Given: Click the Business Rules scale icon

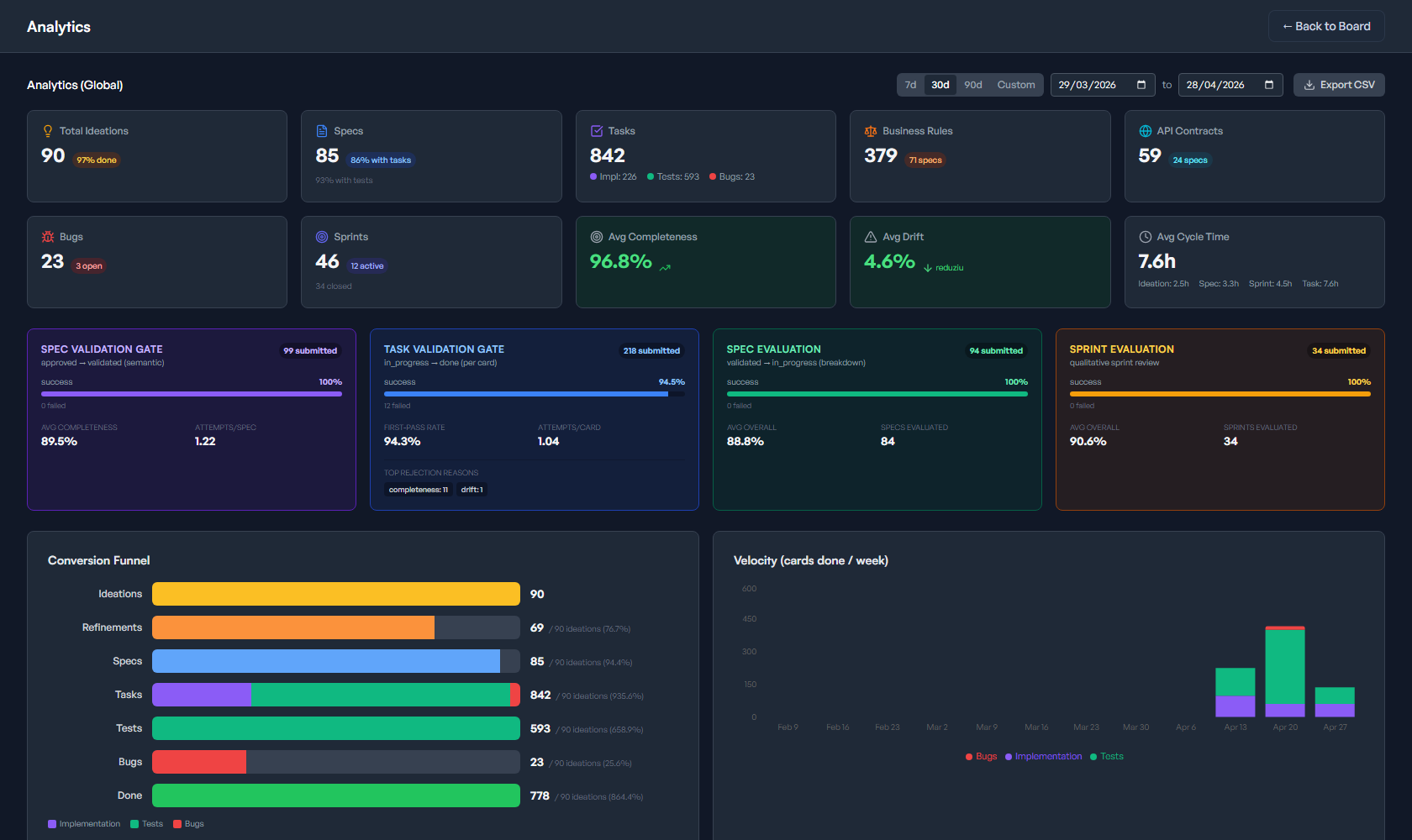Looking at the screenshot, I should click(x=871, y=131).
